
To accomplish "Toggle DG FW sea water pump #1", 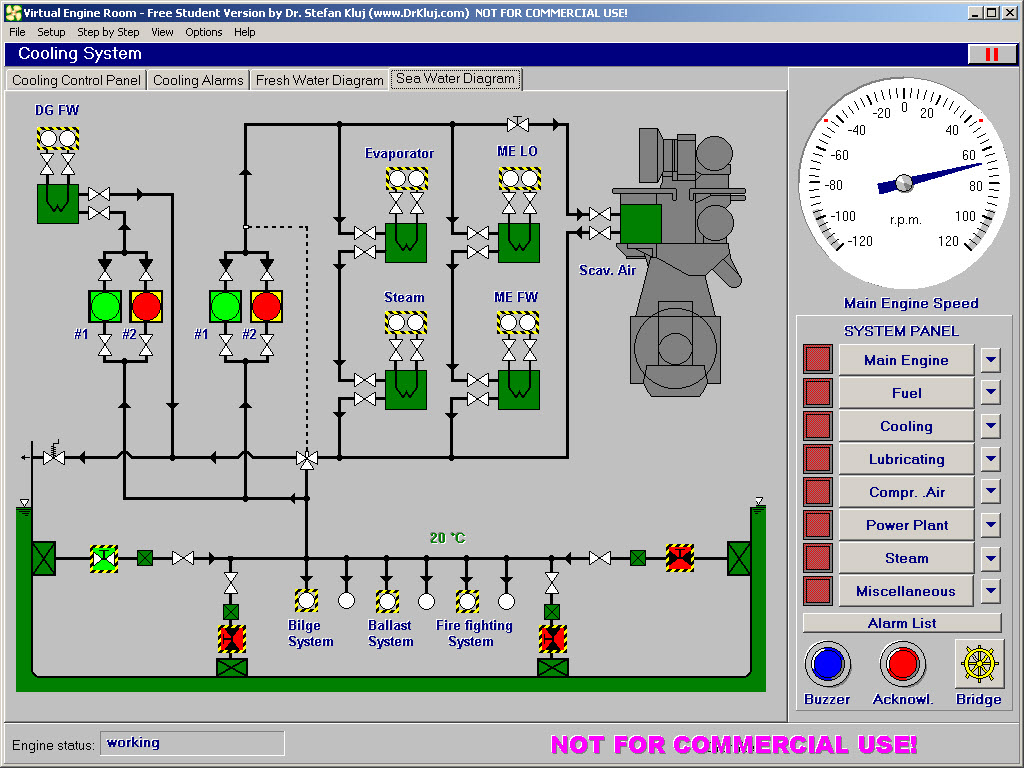I will (x=105, y=305).
